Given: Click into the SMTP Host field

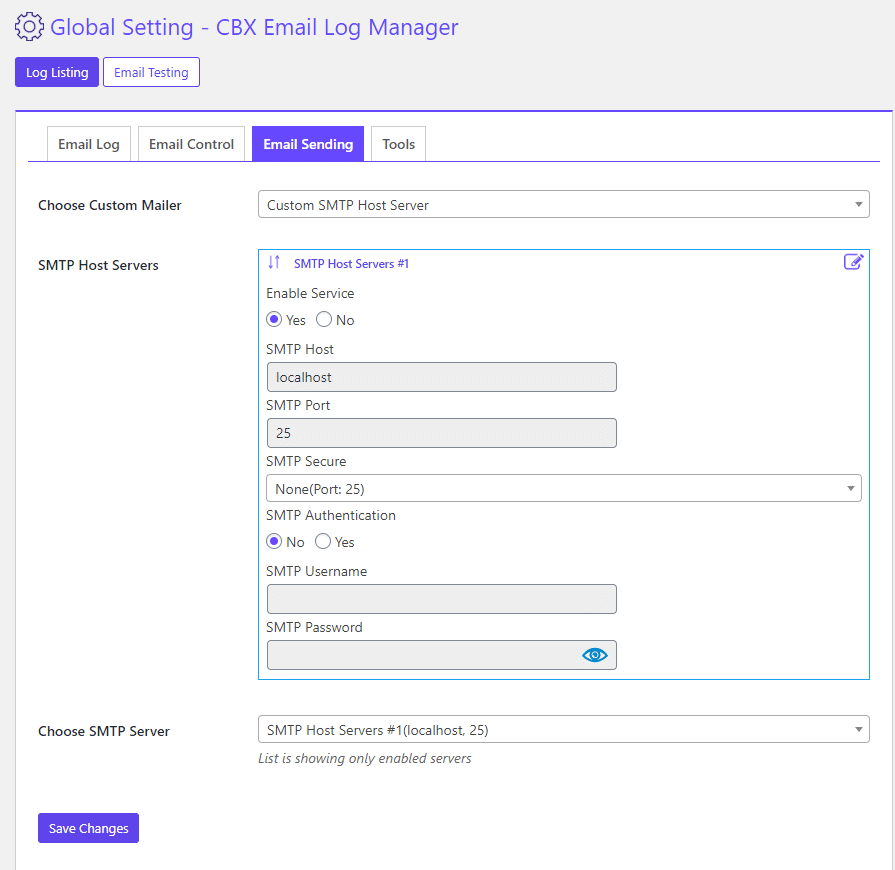Looking at the screenshot, I should tap(441, 377).
